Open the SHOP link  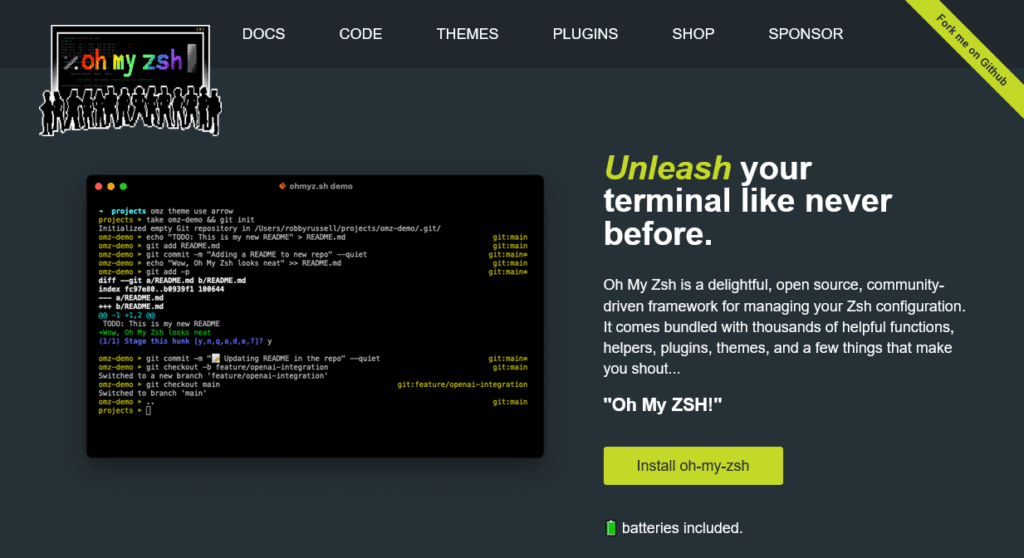click(693, 34)
